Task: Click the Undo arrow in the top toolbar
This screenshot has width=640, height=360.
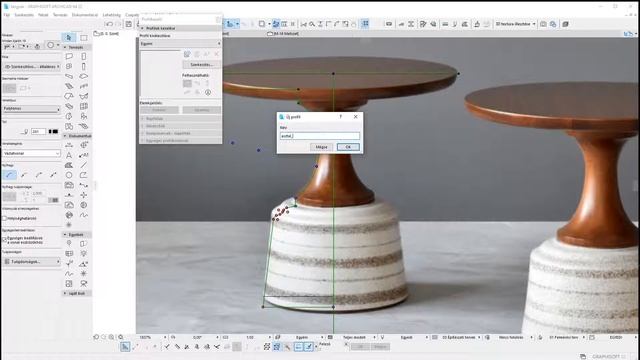Action: (x=109, y=24)
